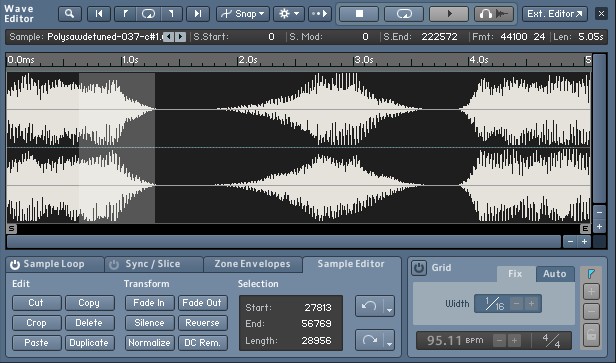The height and width of the screenshot is (363, 616).
Task: Close the Wave Editor with X
Action: (601, 14)
